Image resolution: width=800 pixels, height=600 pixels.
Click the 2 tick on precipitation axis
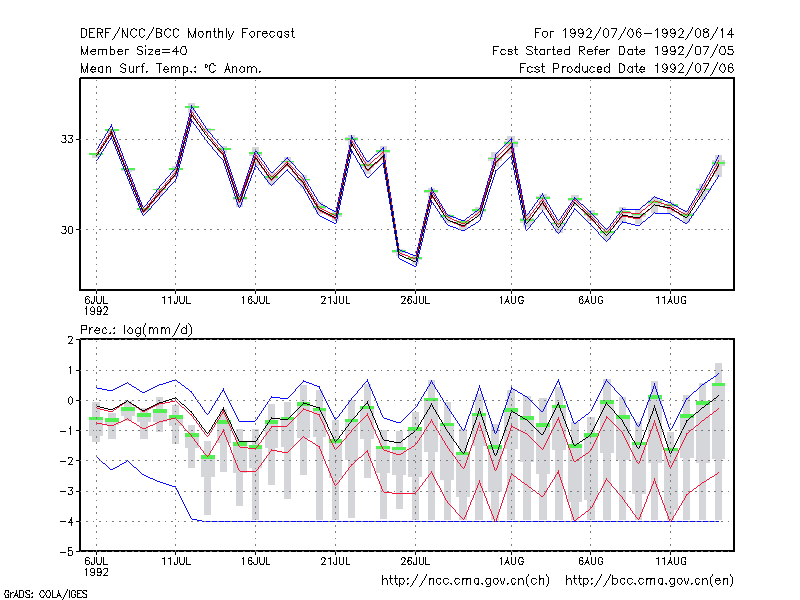[x=70, y=340]
